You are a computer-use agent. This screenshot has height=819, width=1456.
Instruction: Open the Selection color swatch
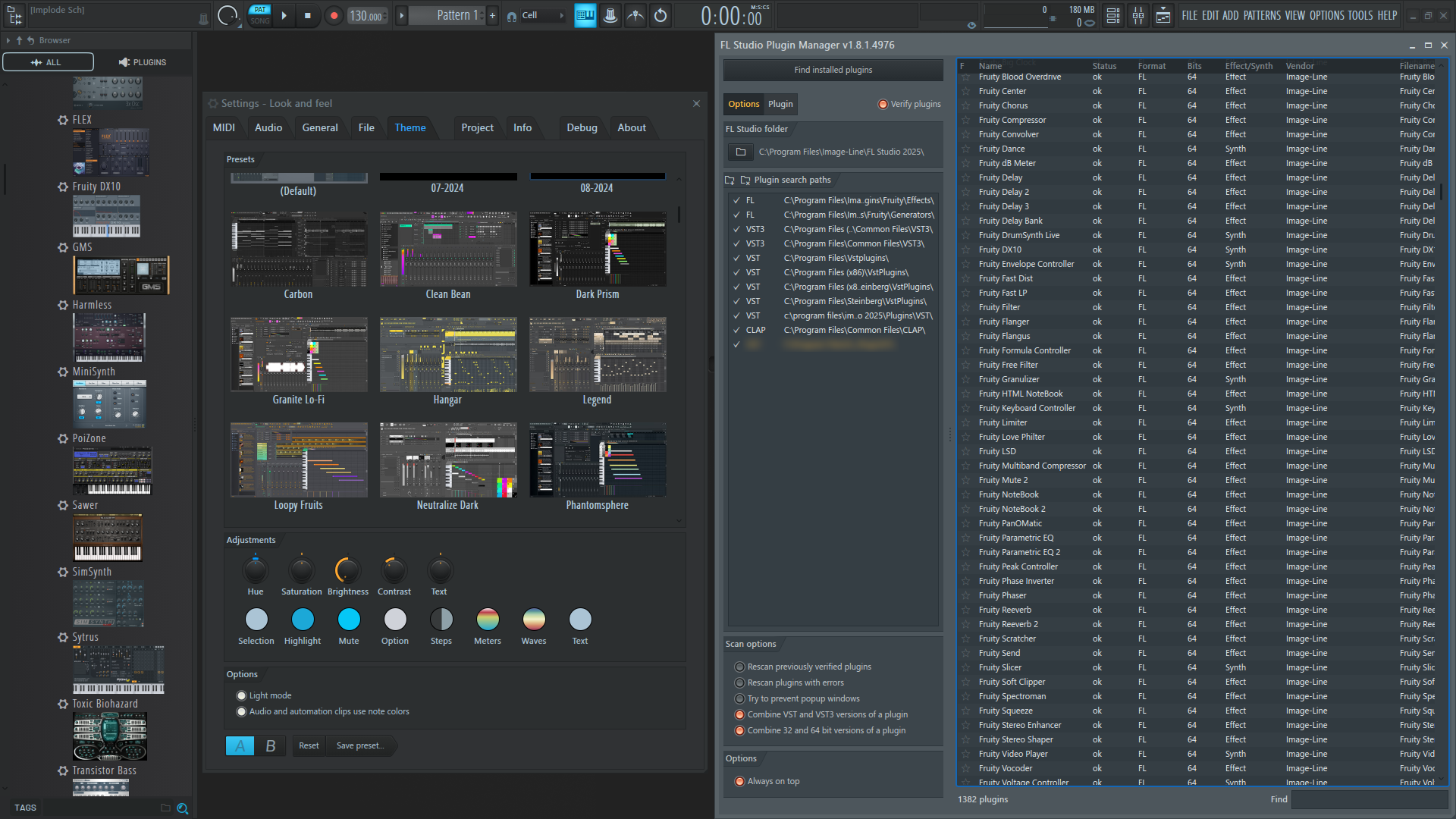256,620
